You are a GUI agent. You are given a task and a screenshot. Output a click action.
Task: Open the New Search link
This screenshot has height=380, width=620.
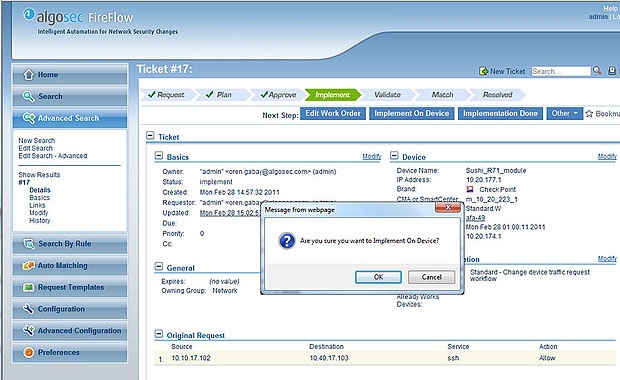point(36,140)
